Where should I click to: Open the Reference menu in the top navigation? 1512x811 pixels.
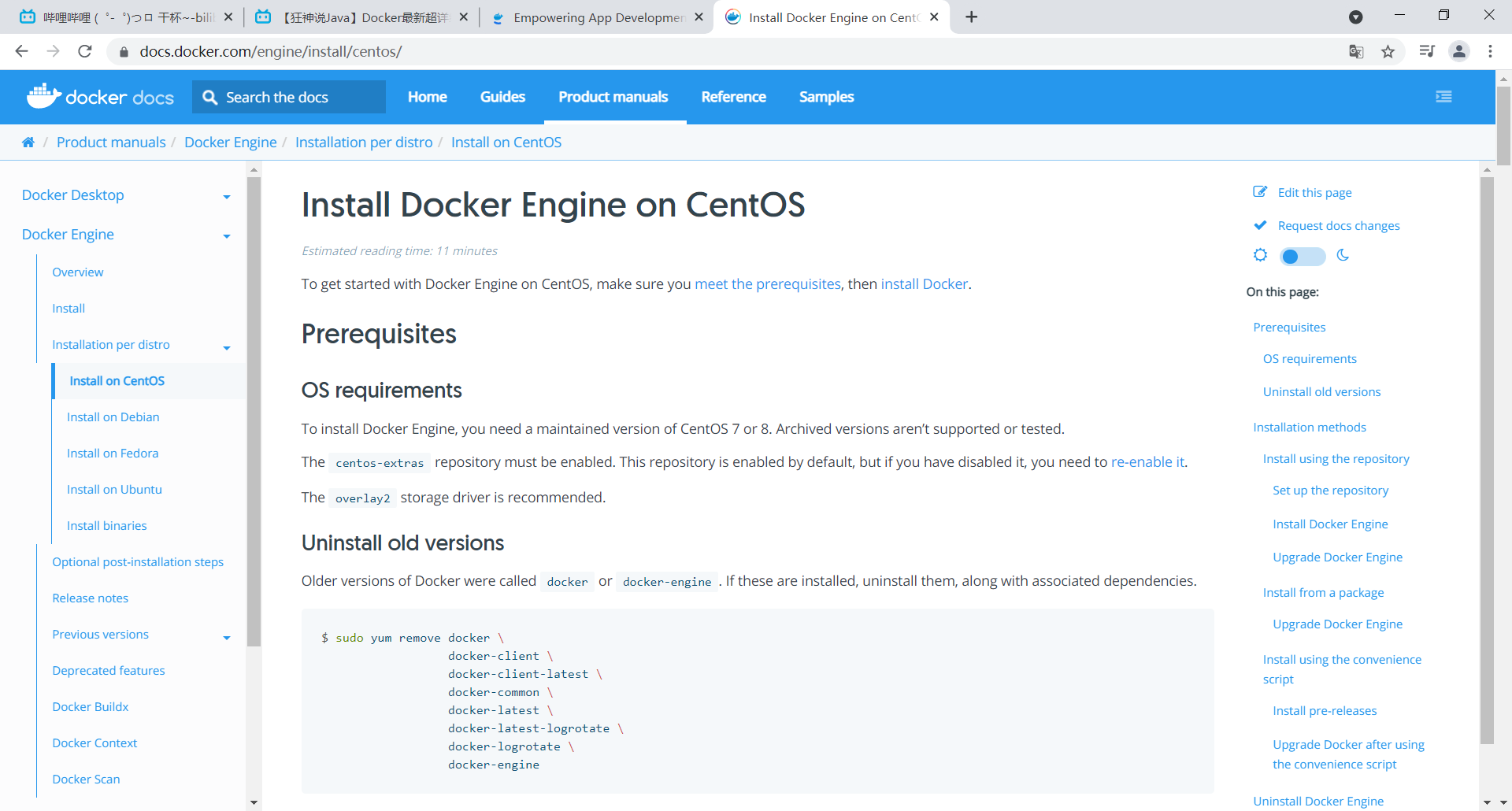733,97
